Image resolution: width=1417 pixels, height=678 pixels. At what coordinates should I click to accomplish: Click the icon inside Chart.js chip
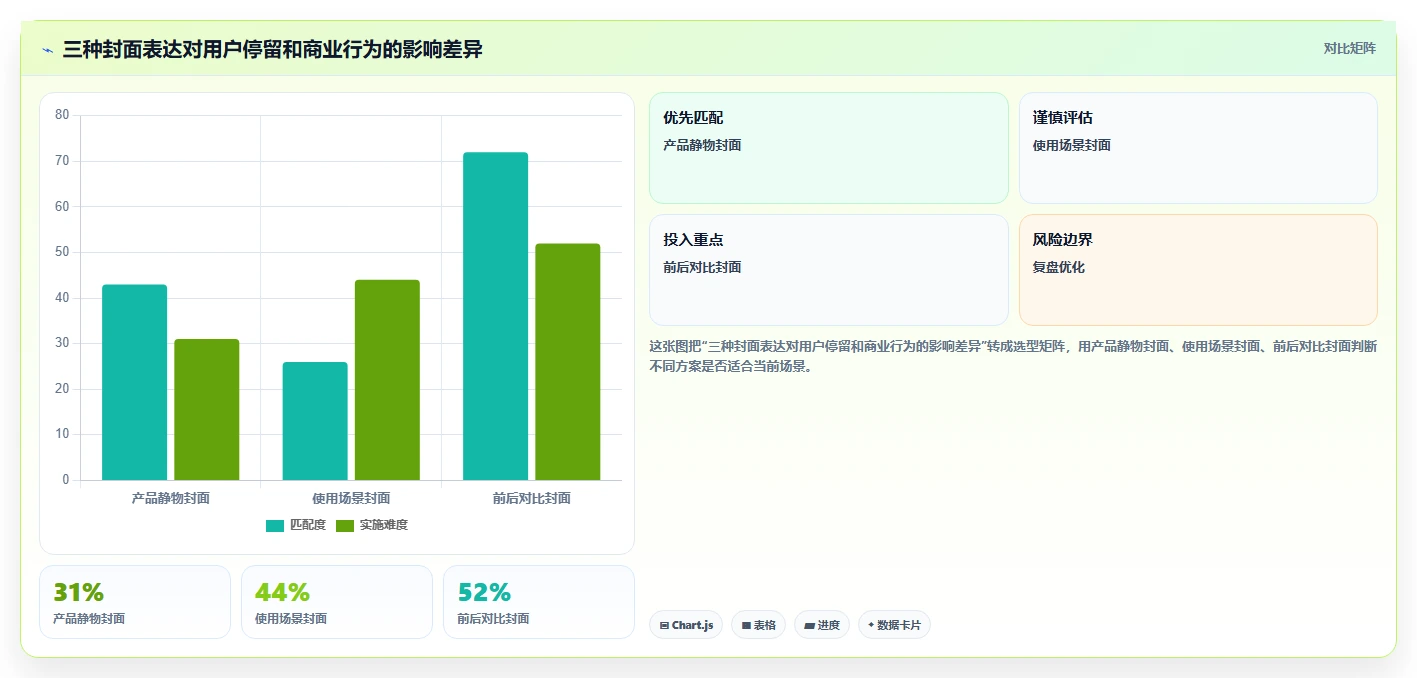point(664,625)
